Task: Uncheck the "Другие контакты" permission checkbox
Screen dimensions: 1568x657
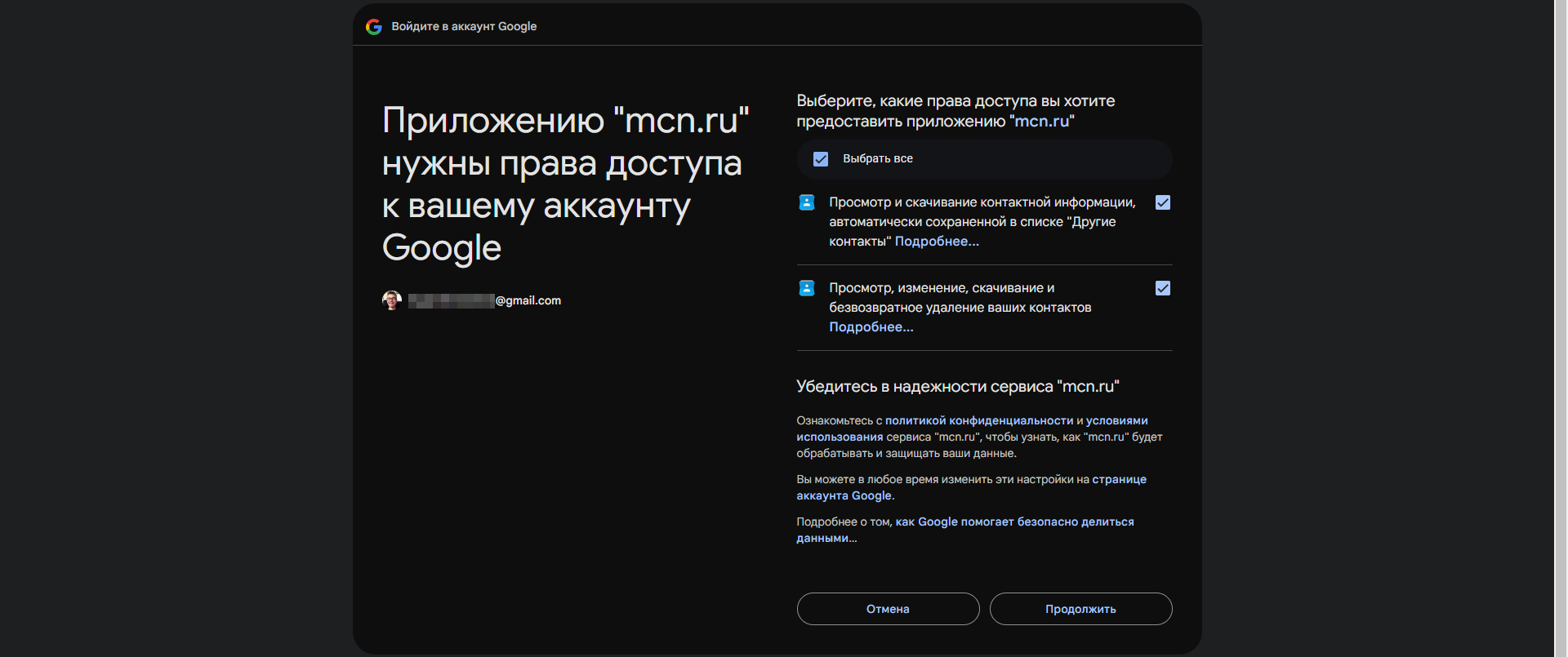Action: tap(1163, 202)
